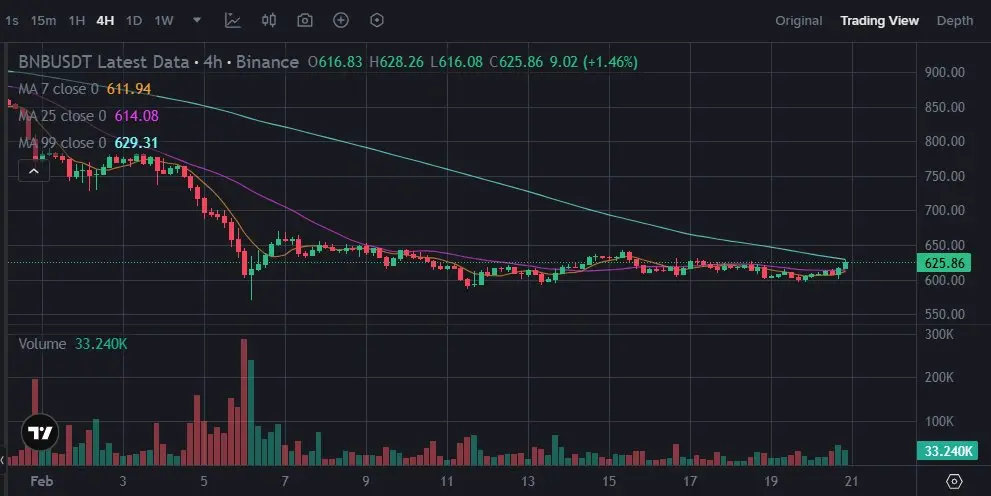Open the indicators chart icon
The image size is (991, 496).
pyautogui.click(x=233, y=20)
